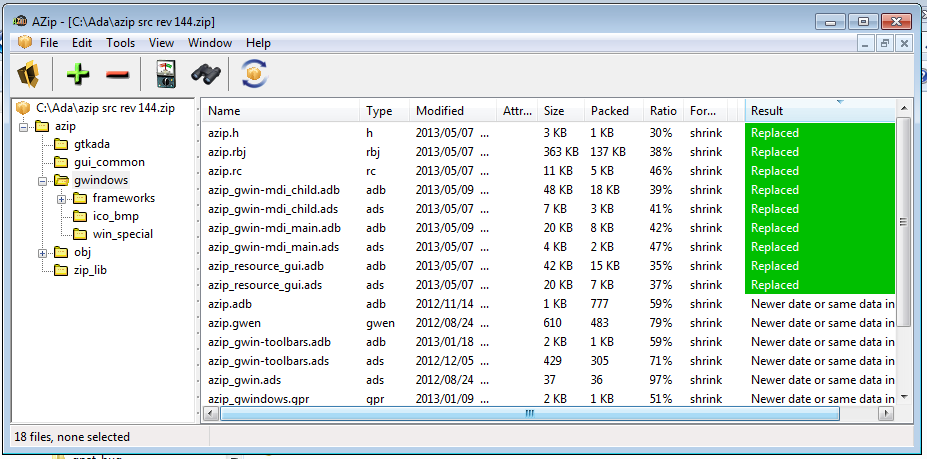
Task: Click the AZip box icon beside the File menu
Action: coord(24,43)
